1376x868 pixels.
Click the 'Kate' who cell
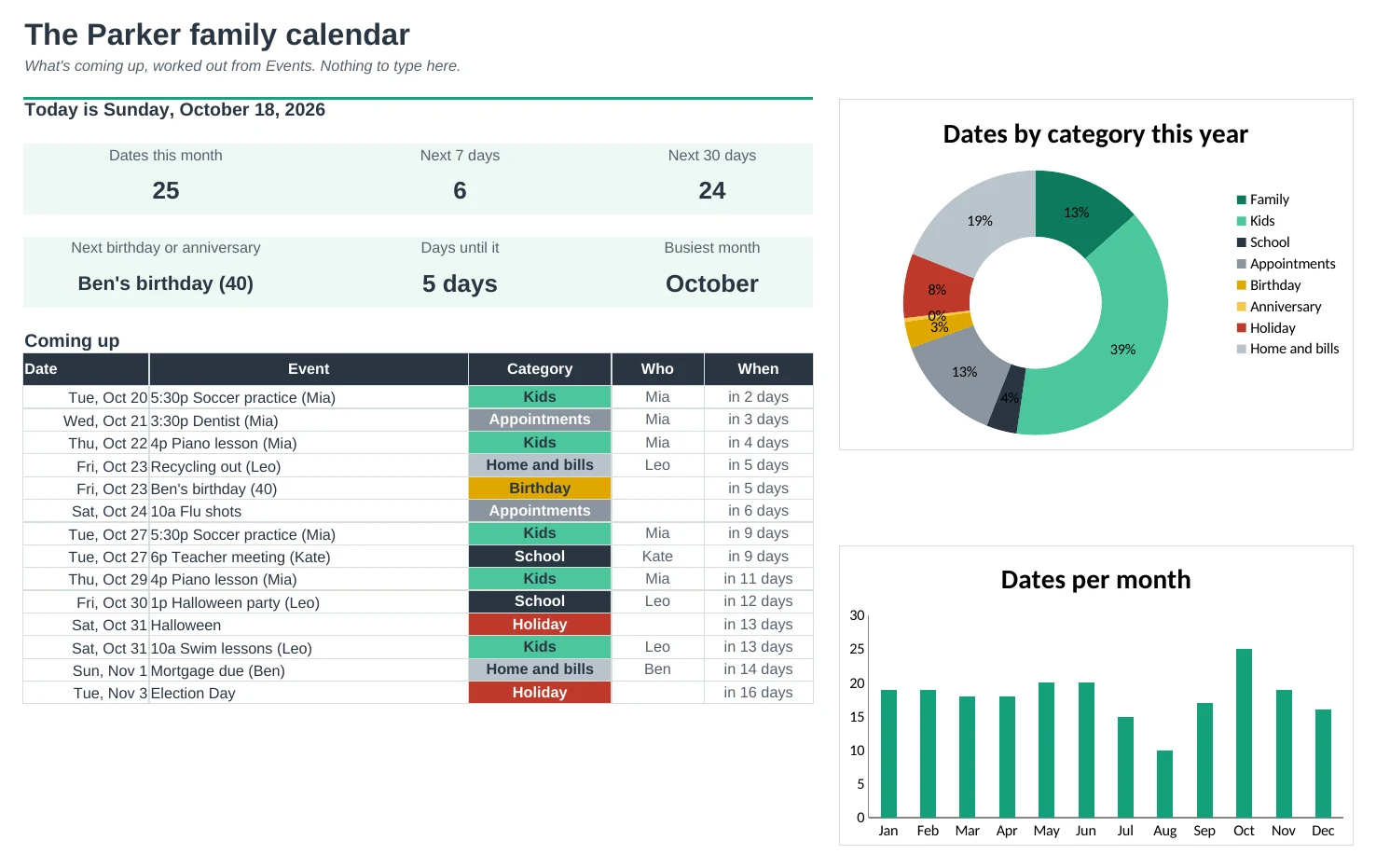(657, 557)
